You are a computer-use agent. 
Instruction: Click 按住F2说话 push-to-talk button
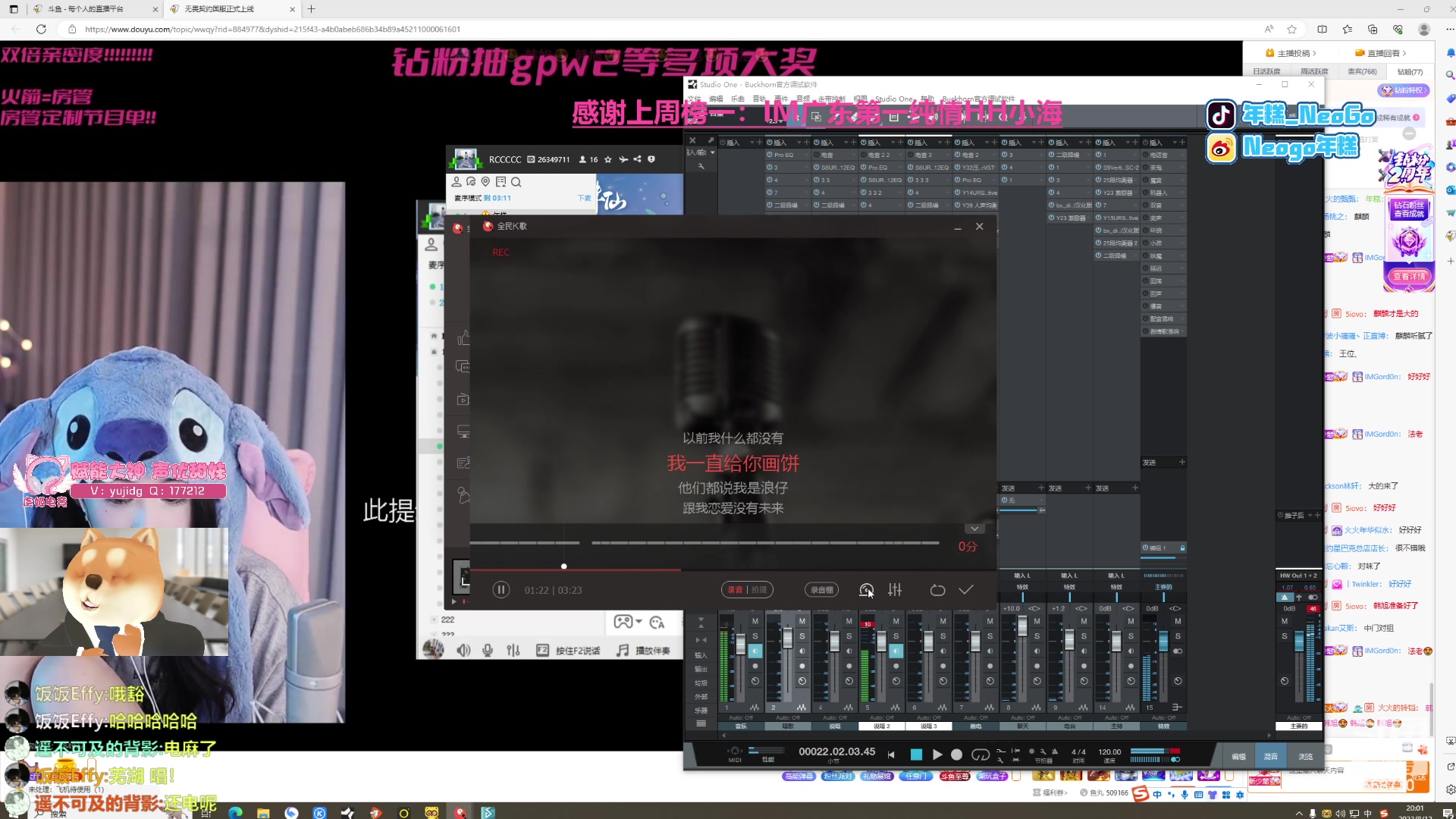(569, 651)
